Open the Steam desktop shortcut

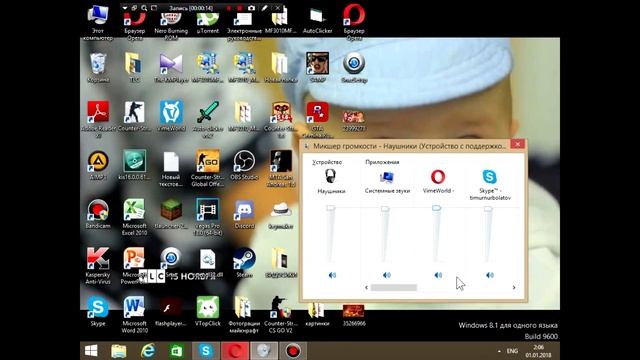coord(244,262)
